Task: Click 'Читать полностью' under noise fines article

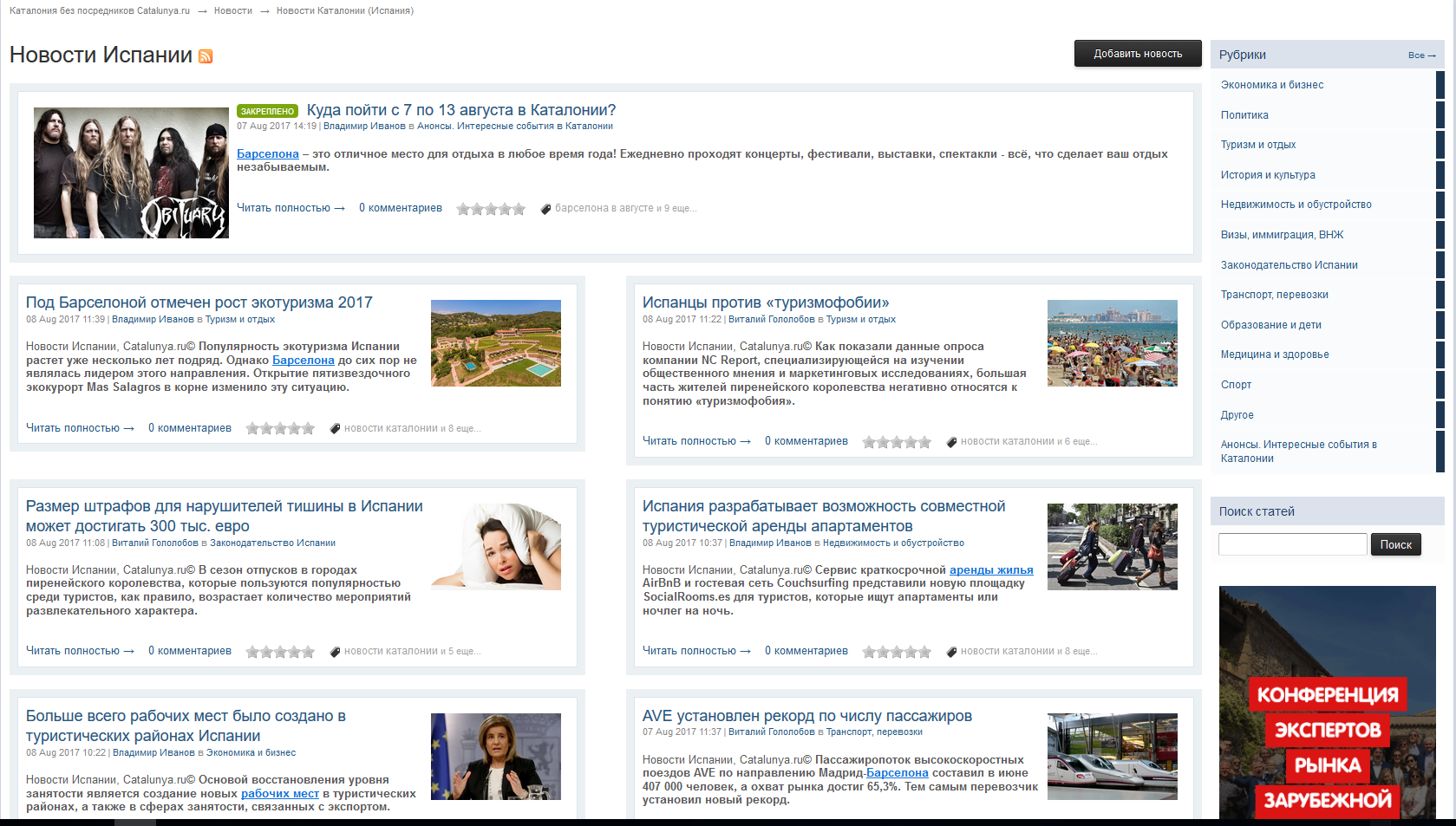Action: click(x=81, y=651)
